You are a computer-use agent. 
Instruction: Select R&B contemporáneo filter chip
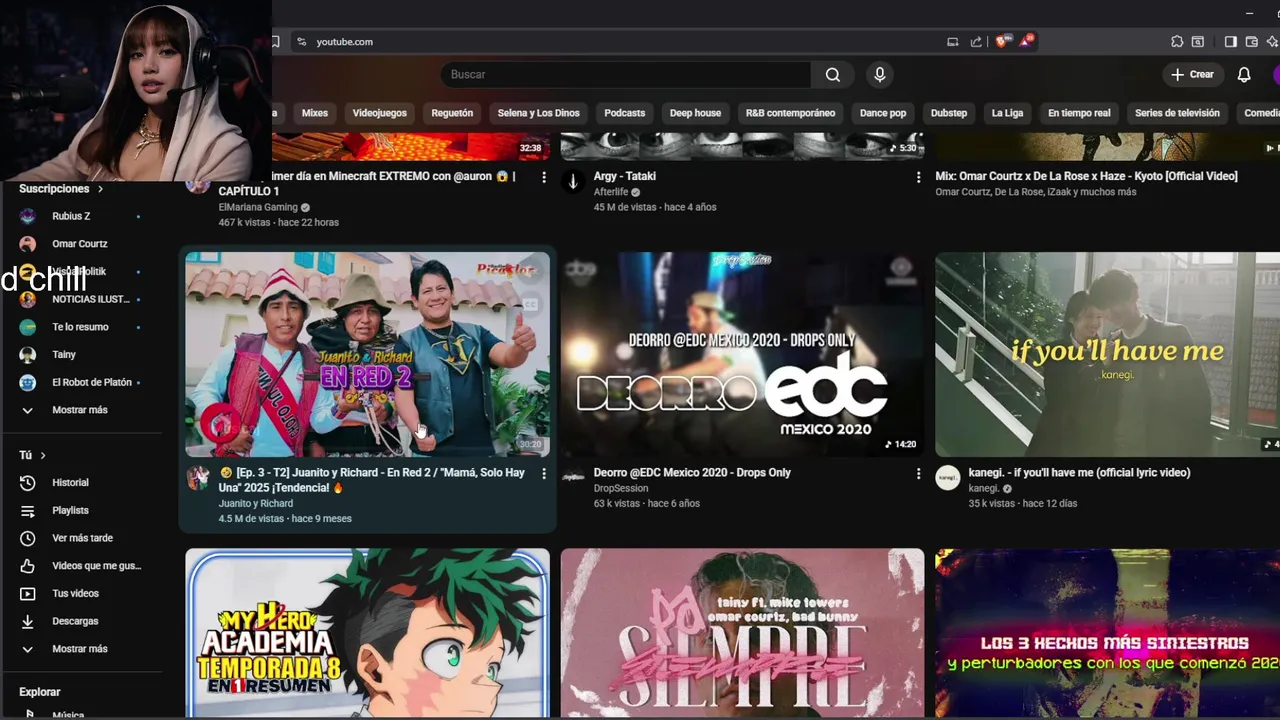[x=790, y=113]
